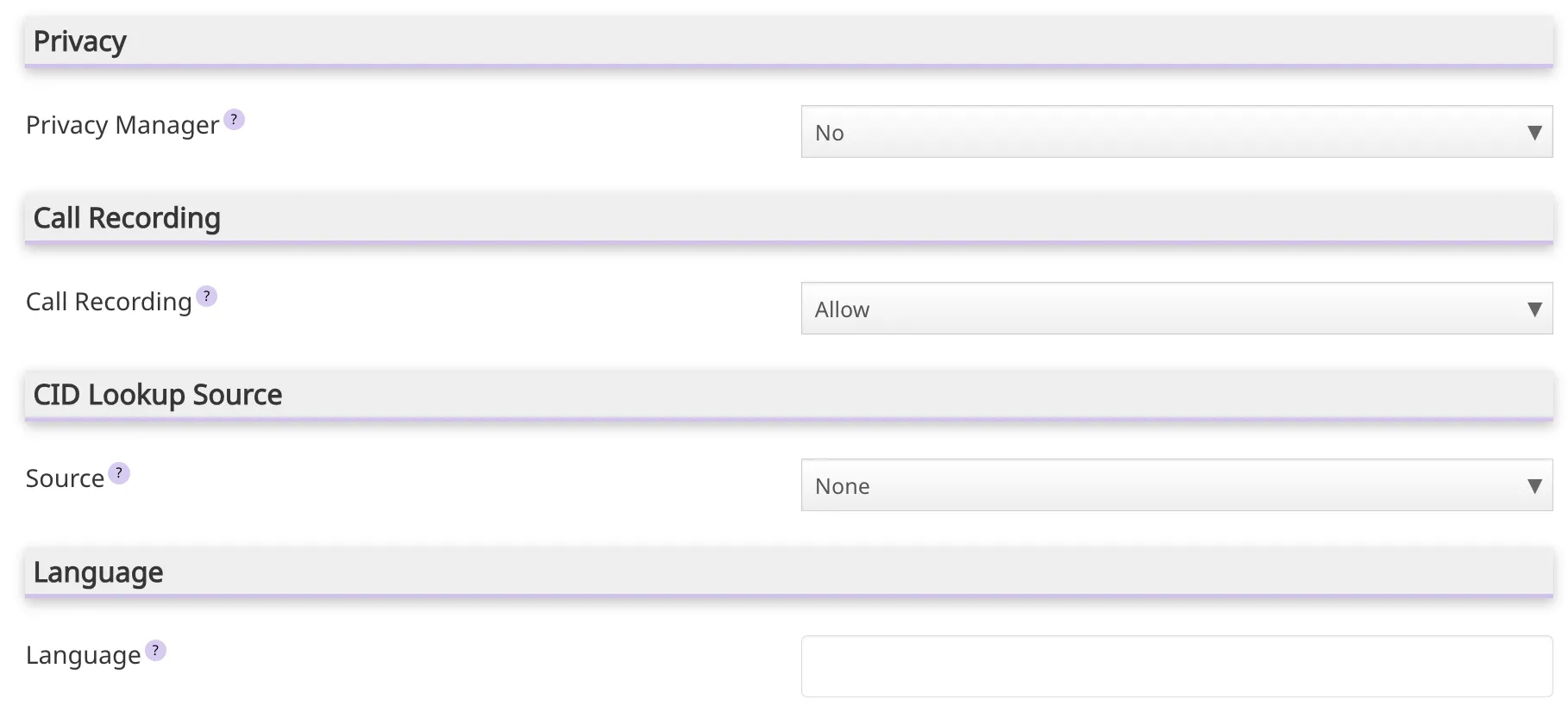Click the Source help icon
This screenshot has width=1568, height=712.
coord(119,473)
